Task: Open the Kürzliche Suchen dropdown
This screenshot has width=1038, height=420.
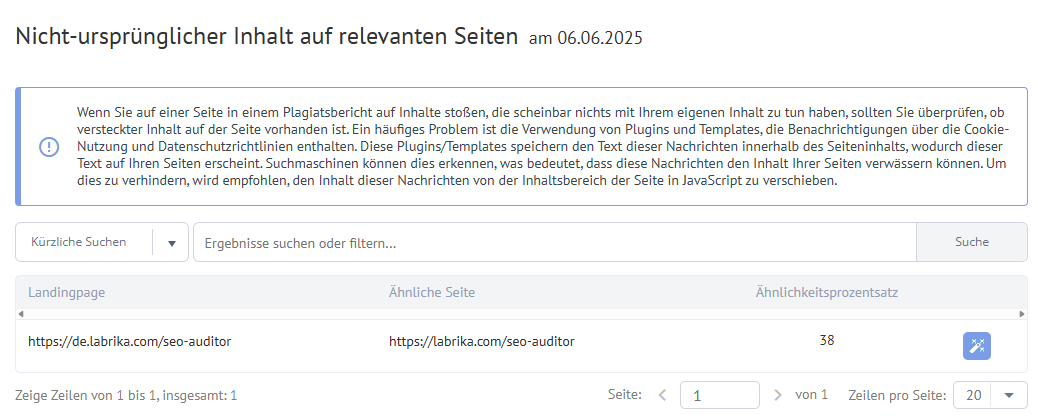Action: (x=102, y=242)
